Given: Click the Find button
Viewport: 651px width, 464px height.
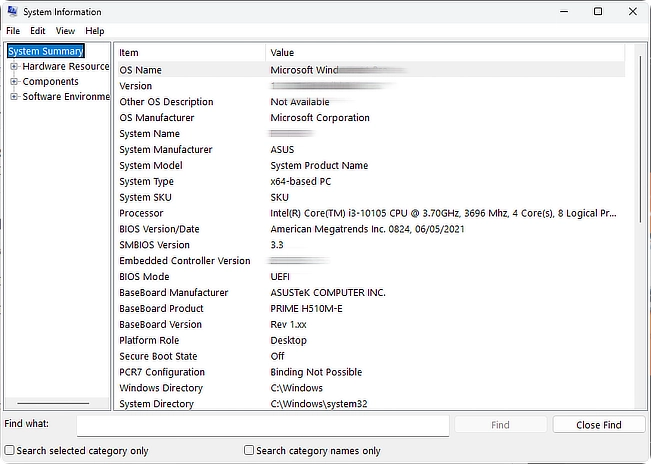Looking at the screenshot, I should pyautogui.click(x=500, y=425).
